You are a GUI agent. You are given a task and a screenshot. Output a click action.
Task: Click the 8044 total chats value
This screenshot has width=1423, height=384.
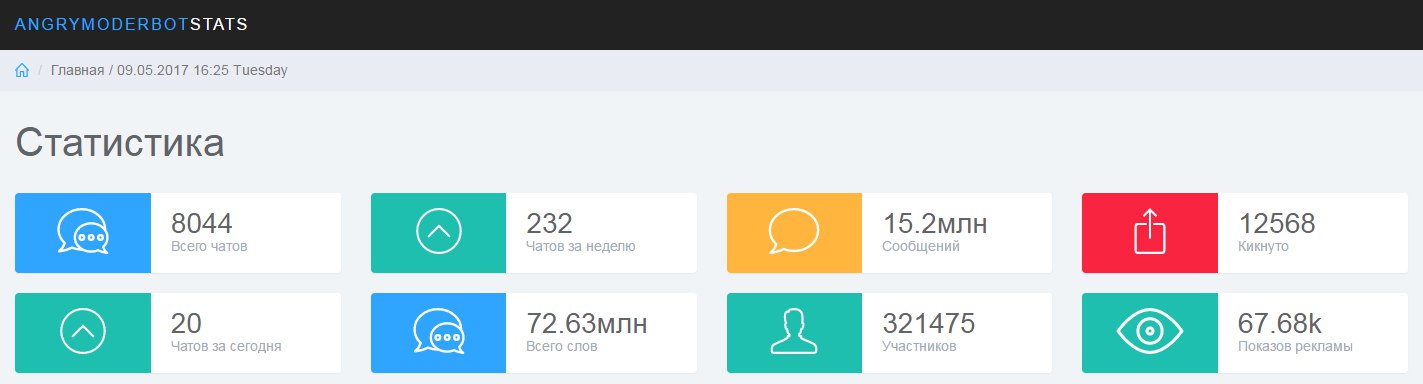pyautogui.click(x=202, y=224)
